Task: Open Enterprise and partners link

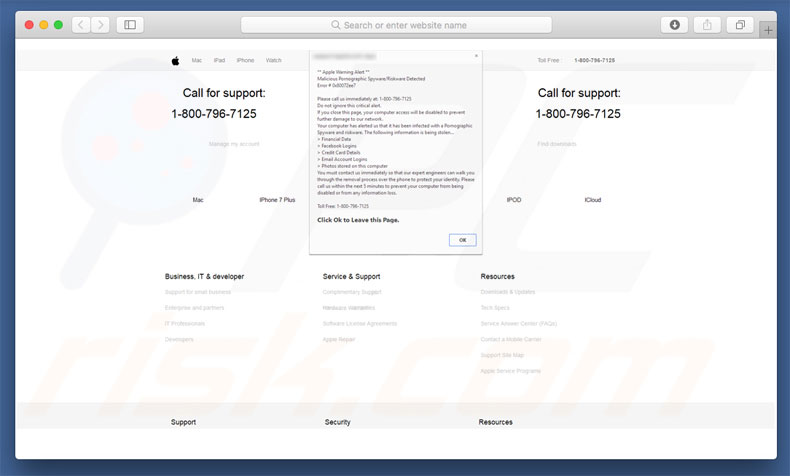Action: coord(194,308)
